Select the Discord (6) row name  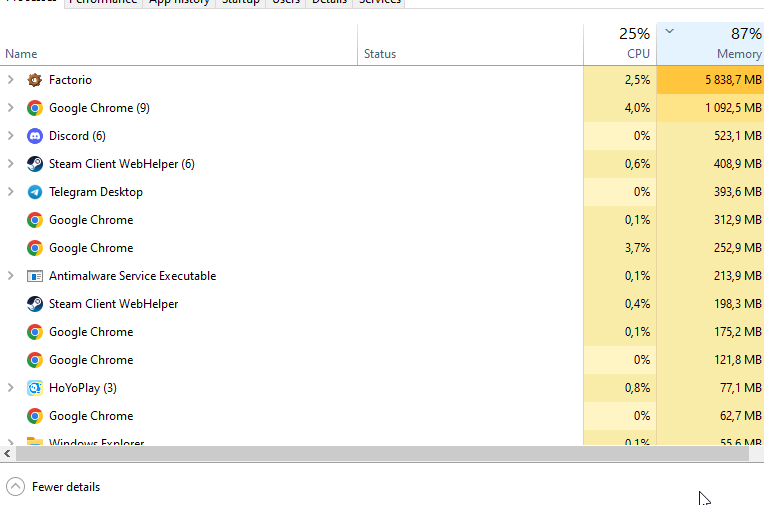click(77, 136)
